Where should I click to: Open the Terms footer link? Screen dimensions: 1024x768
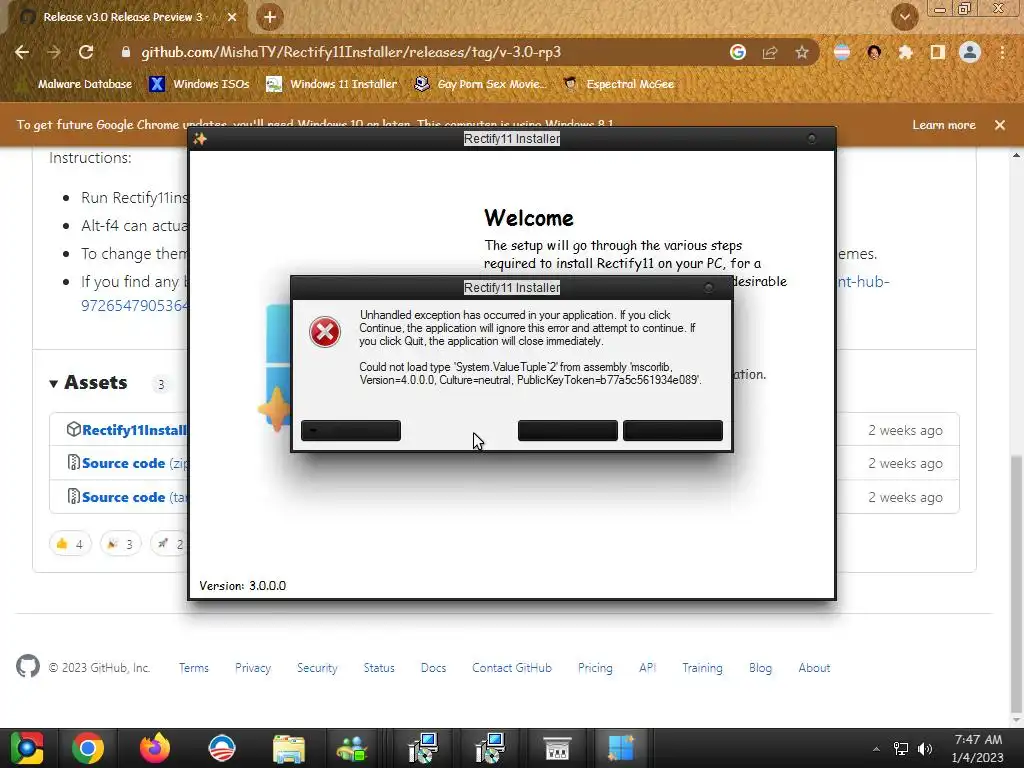pyautogui.click(x=194, y=668)
